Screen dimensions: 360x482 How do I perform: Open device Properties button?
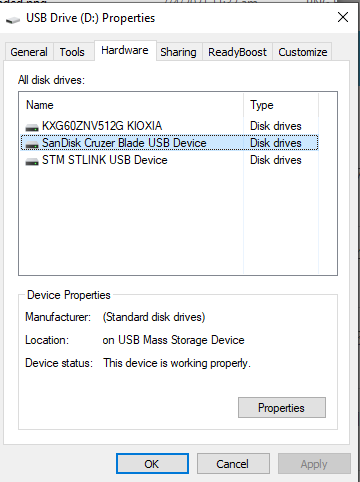tap(282, 408)
